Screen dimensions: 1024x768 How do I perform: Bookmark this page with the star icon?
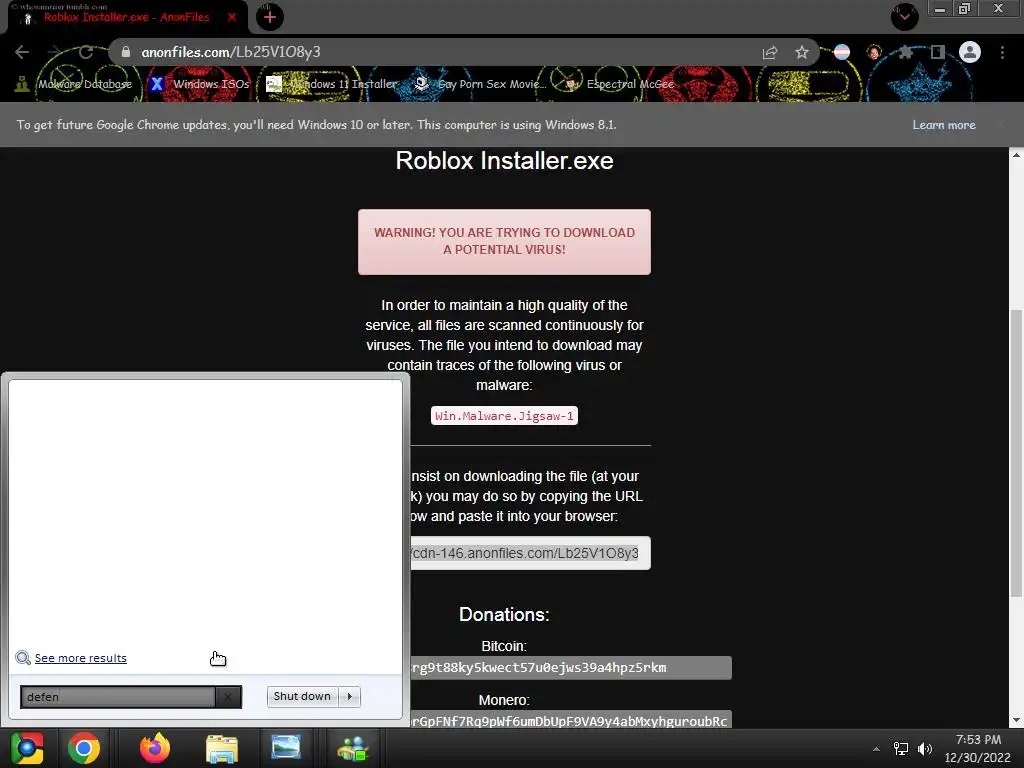(x=802, y=52)
